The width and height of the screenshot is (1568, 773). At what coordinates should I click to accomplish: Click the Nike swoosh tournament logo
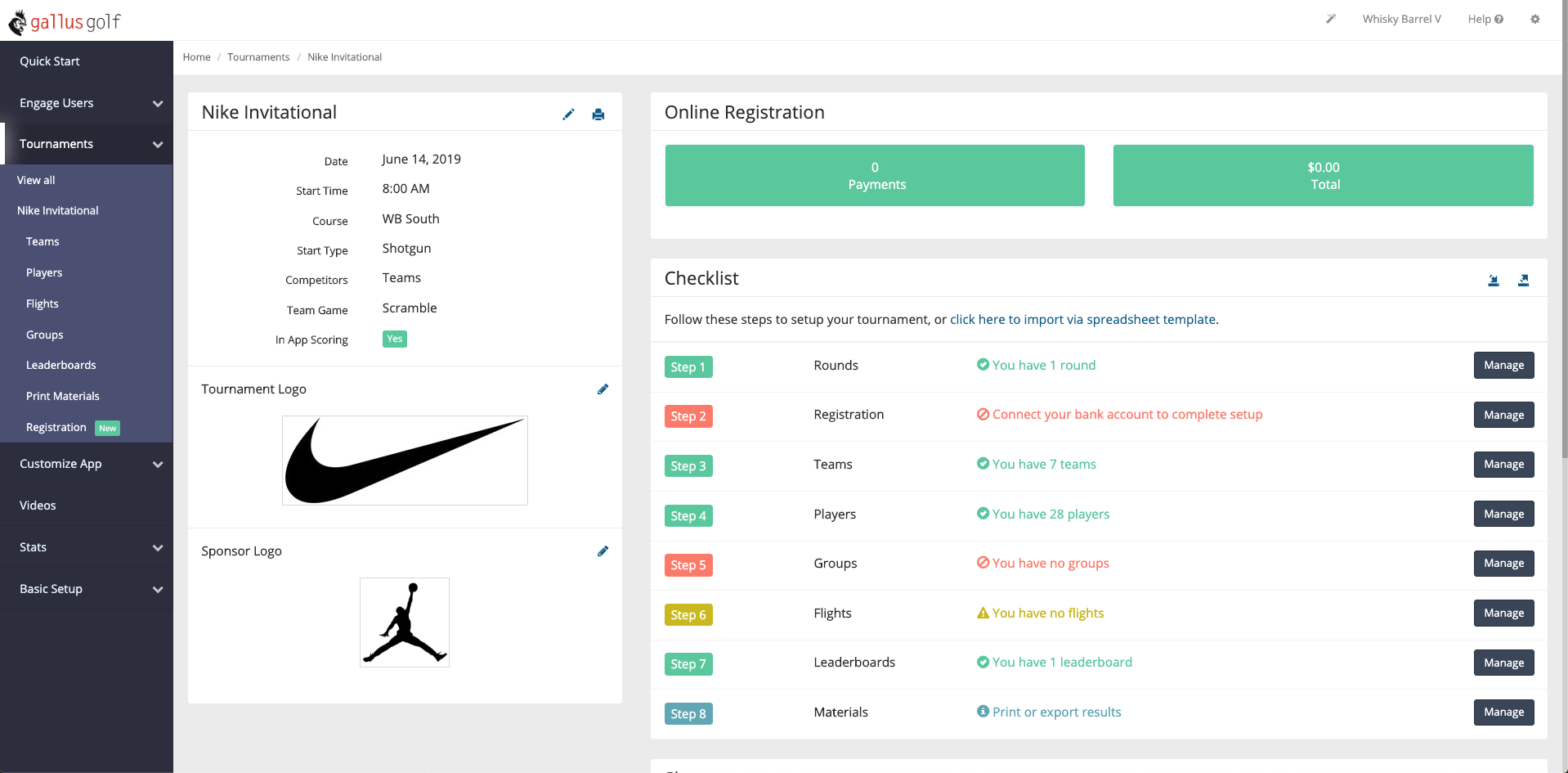pyautogui.click(x=405, y=461)
